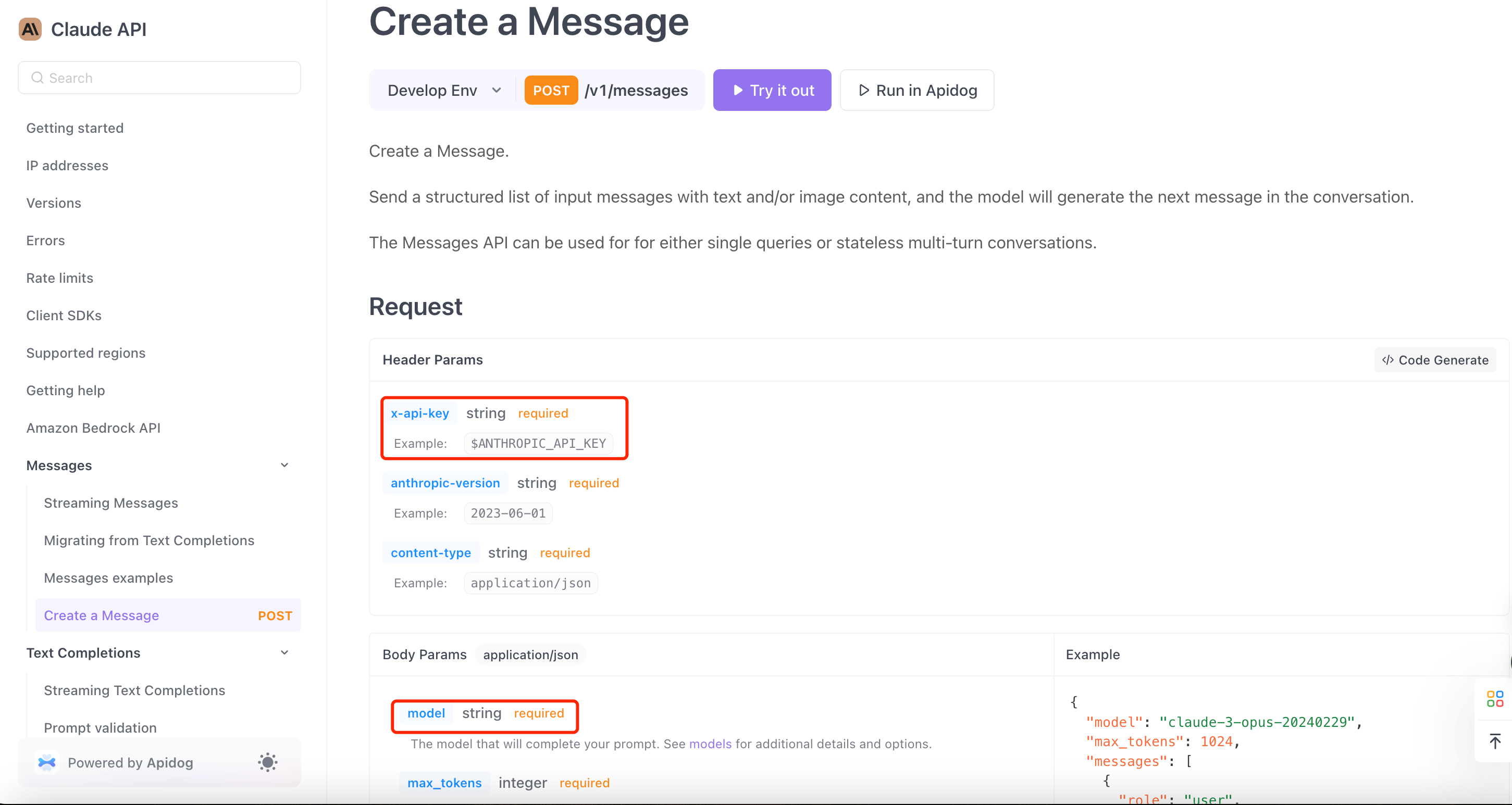Viewport: 1512px width, 805px height.
Task: Click the Apidog logo in the footer
Action: [x=46, y=762]
